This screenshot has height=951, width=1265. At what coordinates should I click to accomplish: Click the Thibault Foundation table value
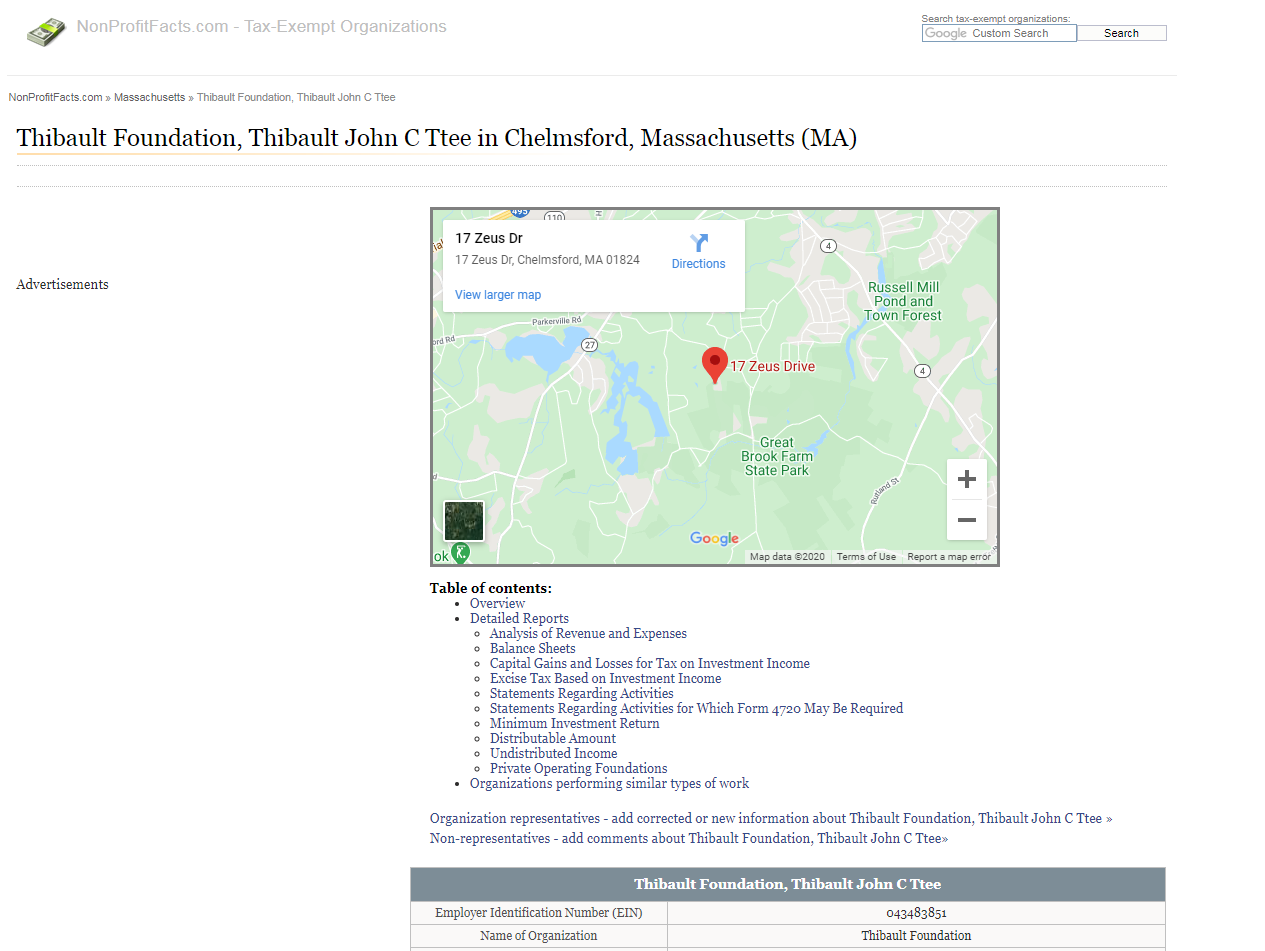click(916, 936)
